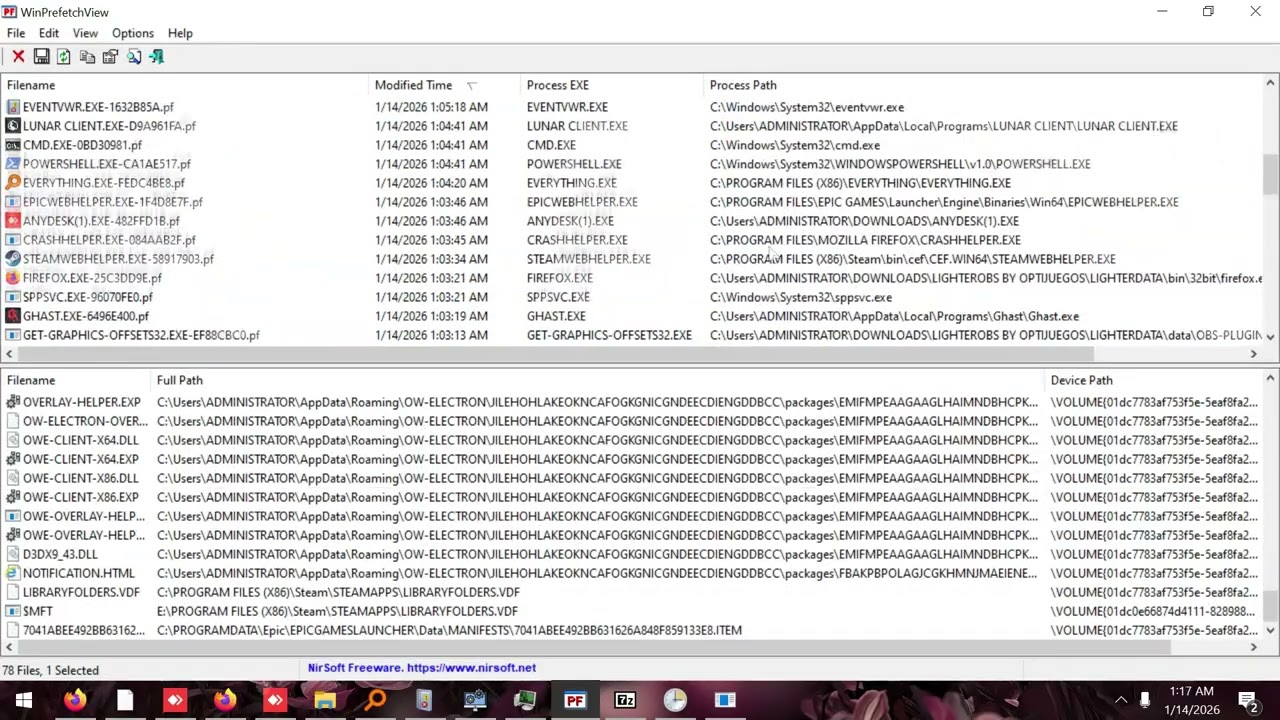
Task: Open the Edit menu
Action: pos(48,33)
